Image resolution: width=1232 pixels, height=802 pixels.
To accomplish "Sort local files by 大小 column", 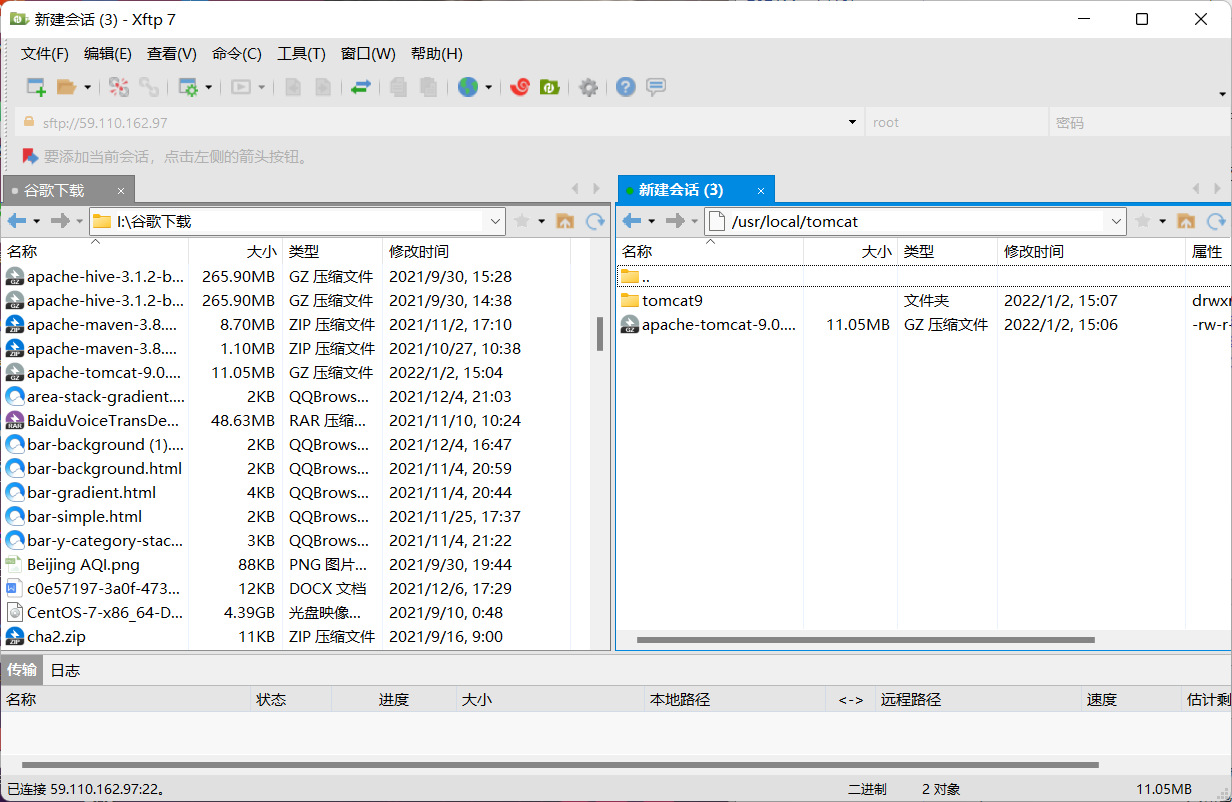I will tap(236, 252).
